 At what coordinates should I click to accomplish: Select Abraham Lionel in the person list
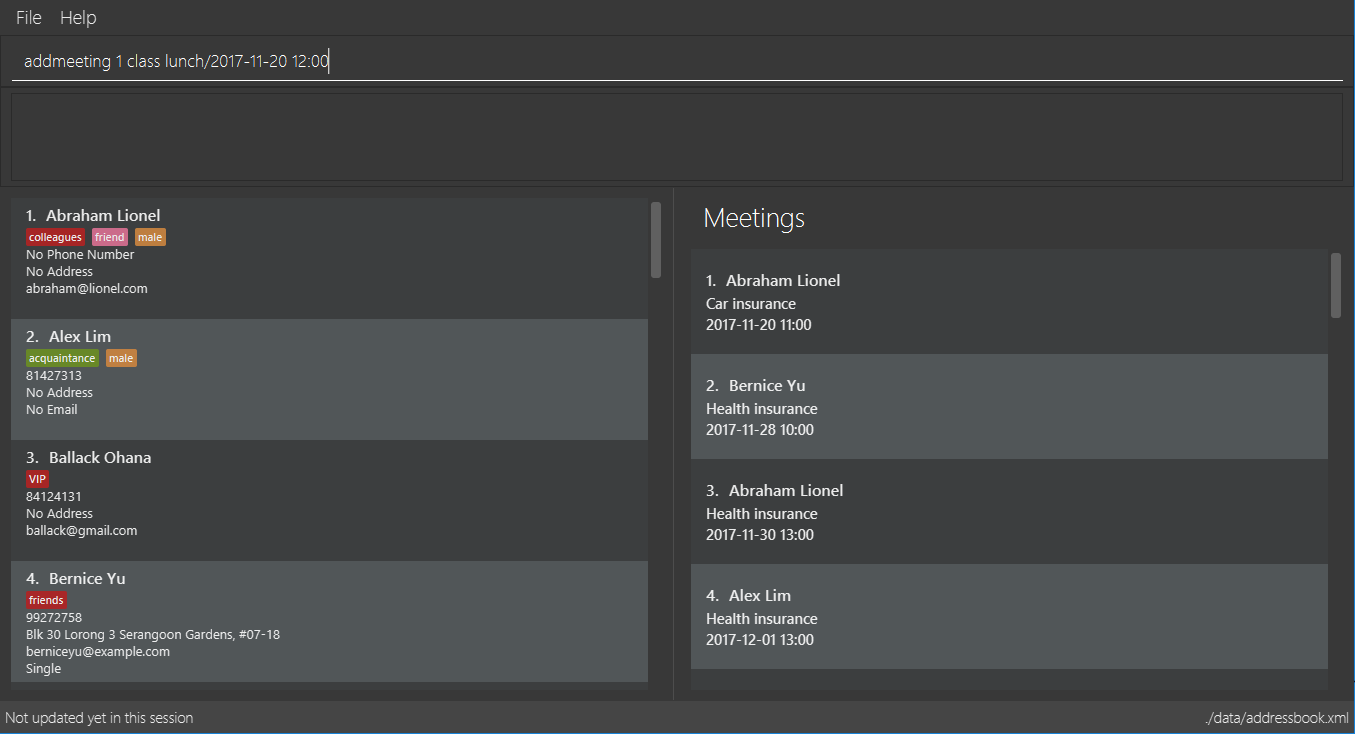tap(329, 258)
